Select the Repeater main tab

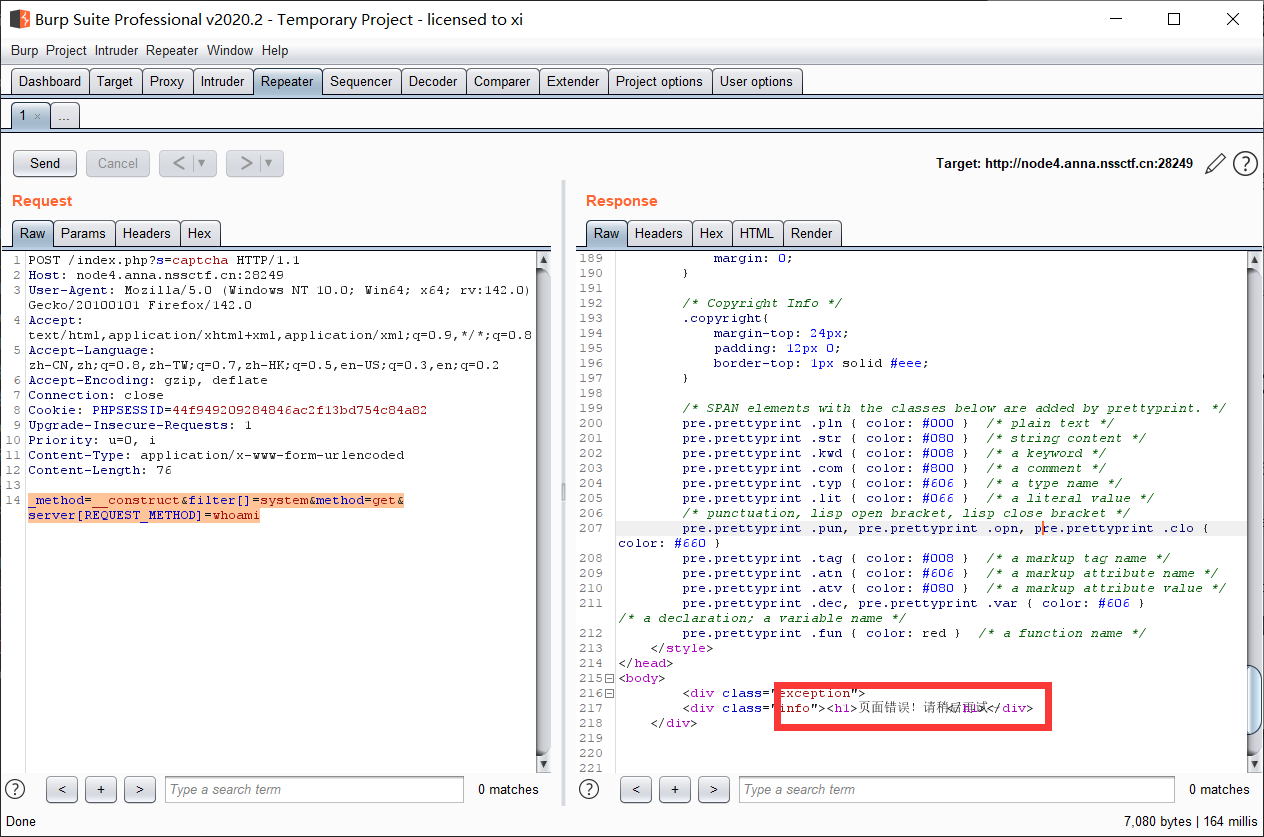click(x=287, y=82)
